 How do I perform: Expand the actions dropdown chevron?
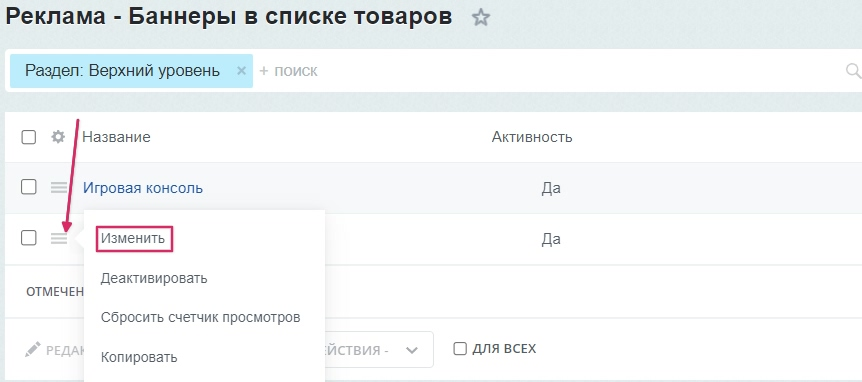click(x=412, y=350)
